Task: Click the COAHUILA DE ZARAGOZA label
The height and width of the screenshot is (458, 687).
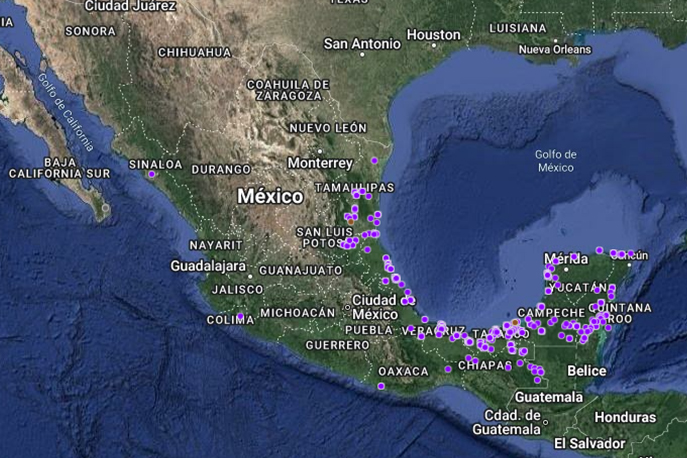Action: (288, 90)
